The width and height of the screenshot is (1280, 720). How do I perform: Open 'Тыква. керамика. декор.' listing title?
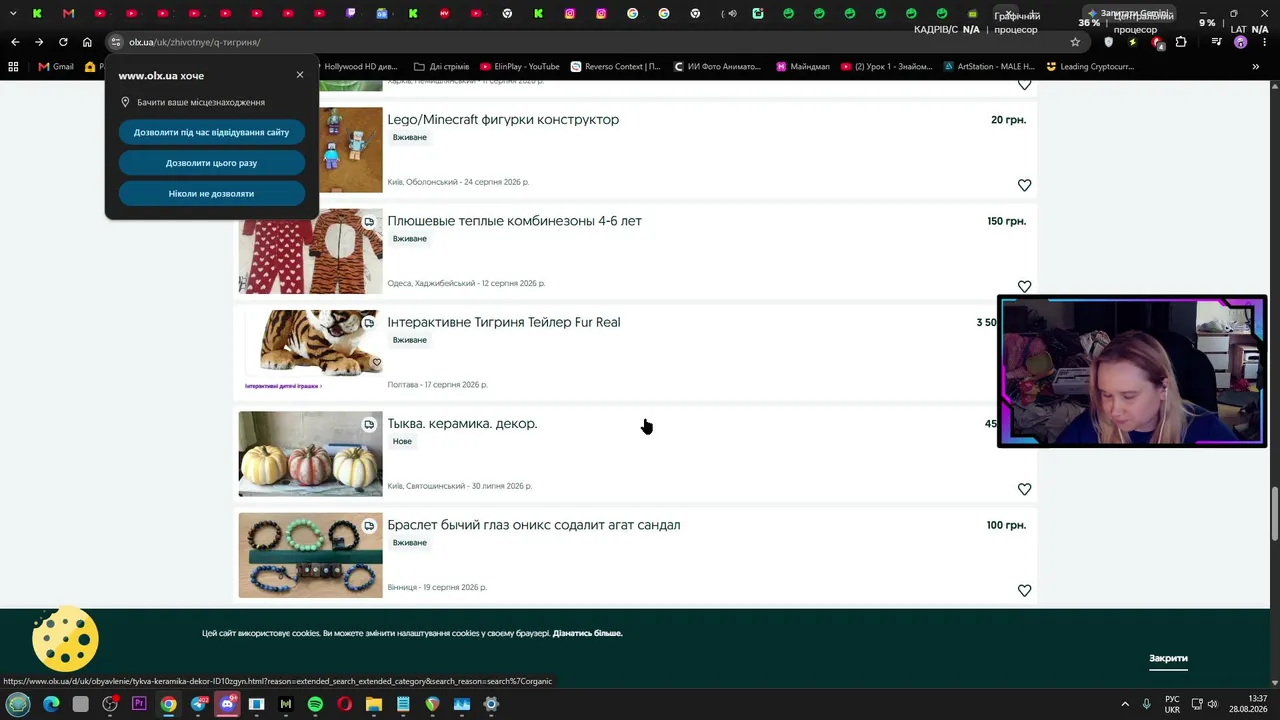click(462, 424)
